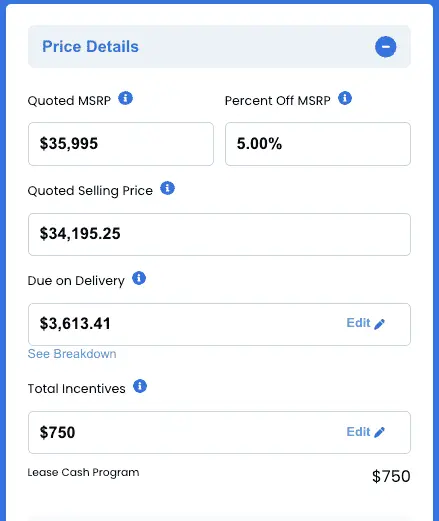Open info icon beside Total Incentives
Viewport: 439px width, 521px height.
140,386
